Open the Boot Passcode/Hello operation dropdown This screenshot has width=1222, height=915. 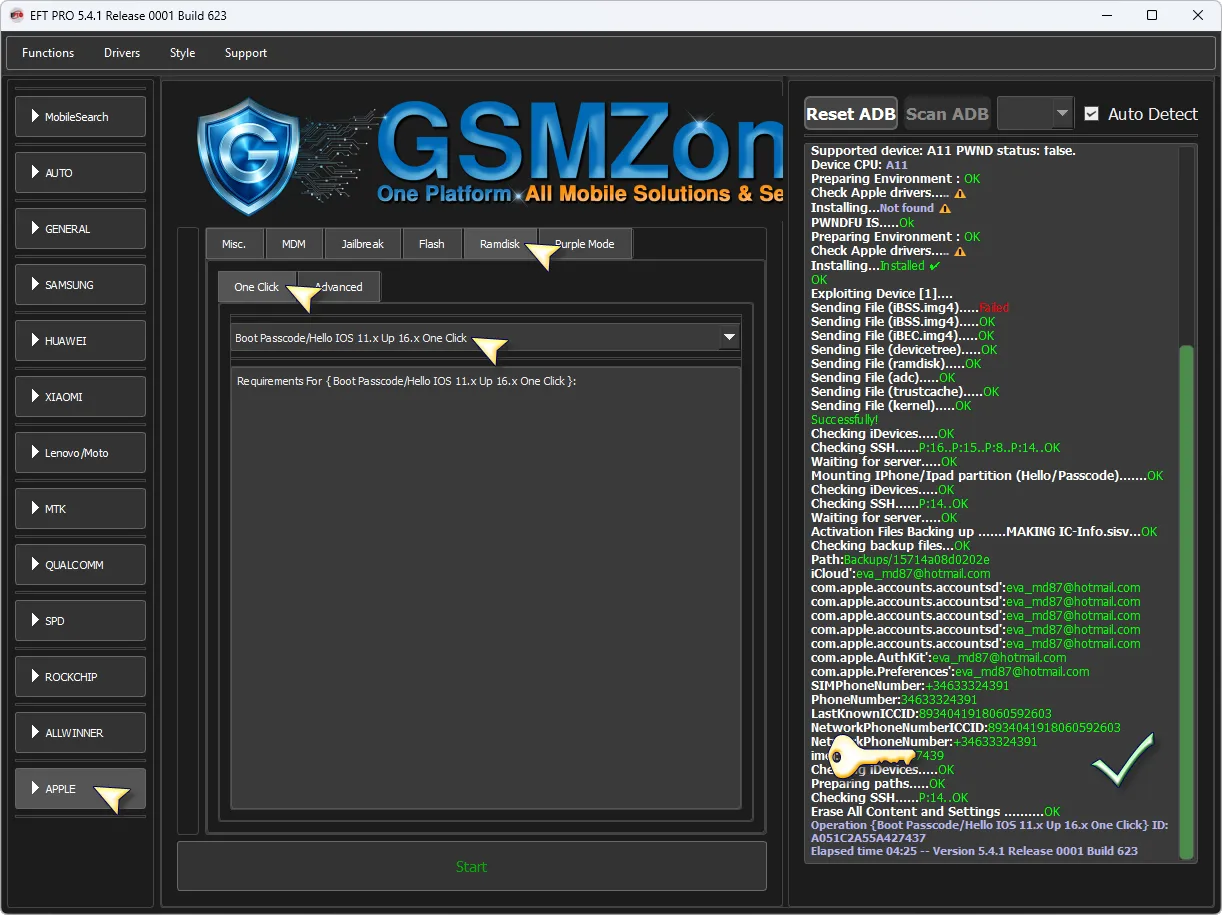(729, 338)
